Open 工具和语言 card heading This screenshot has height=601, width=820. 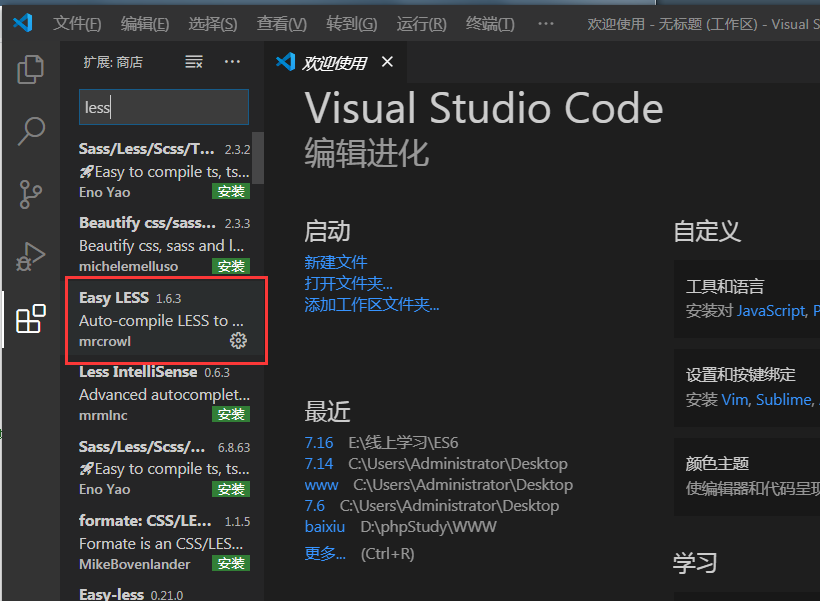click(725, 287)
